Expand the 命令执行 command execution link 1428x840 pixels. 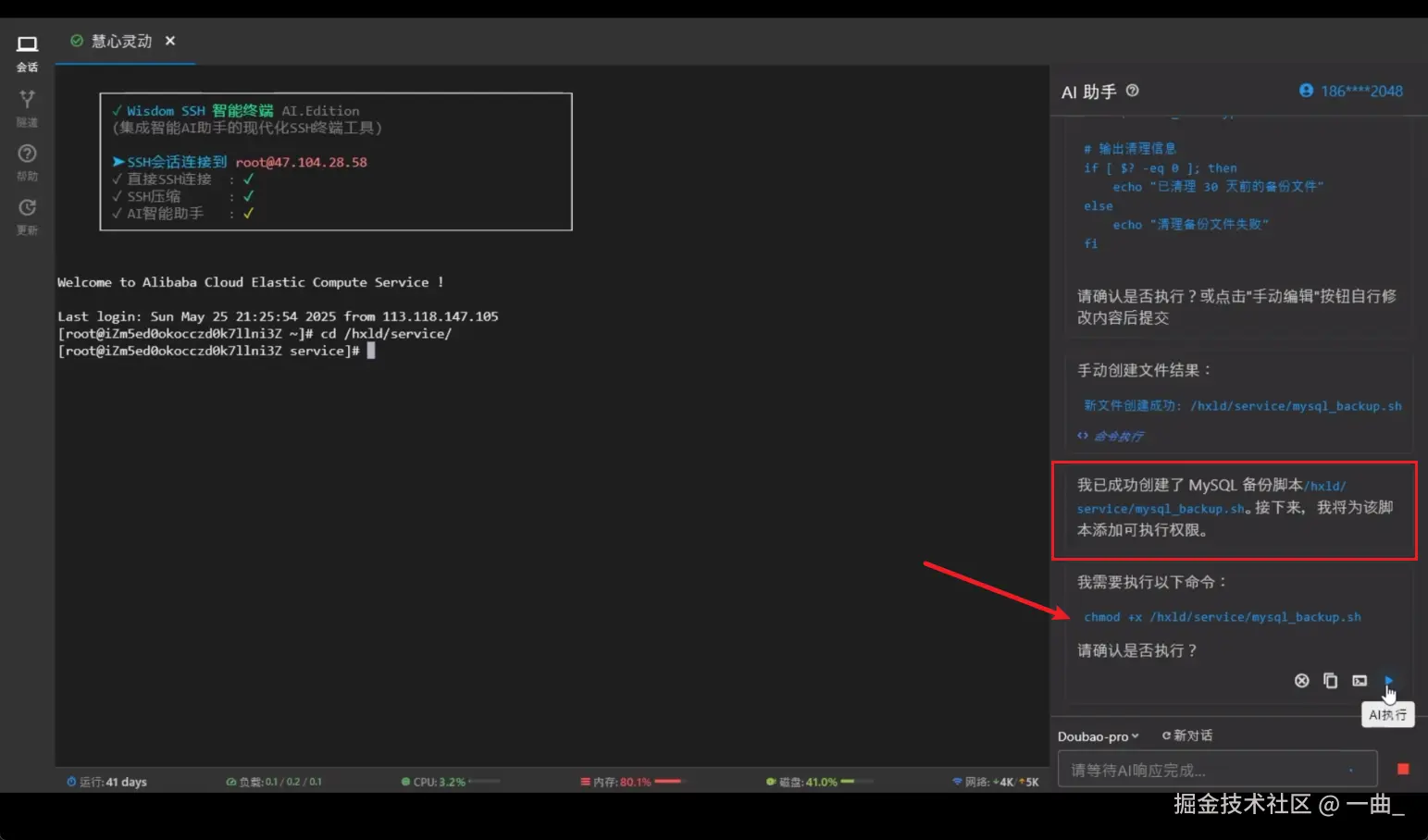[x=1111, y=436]
